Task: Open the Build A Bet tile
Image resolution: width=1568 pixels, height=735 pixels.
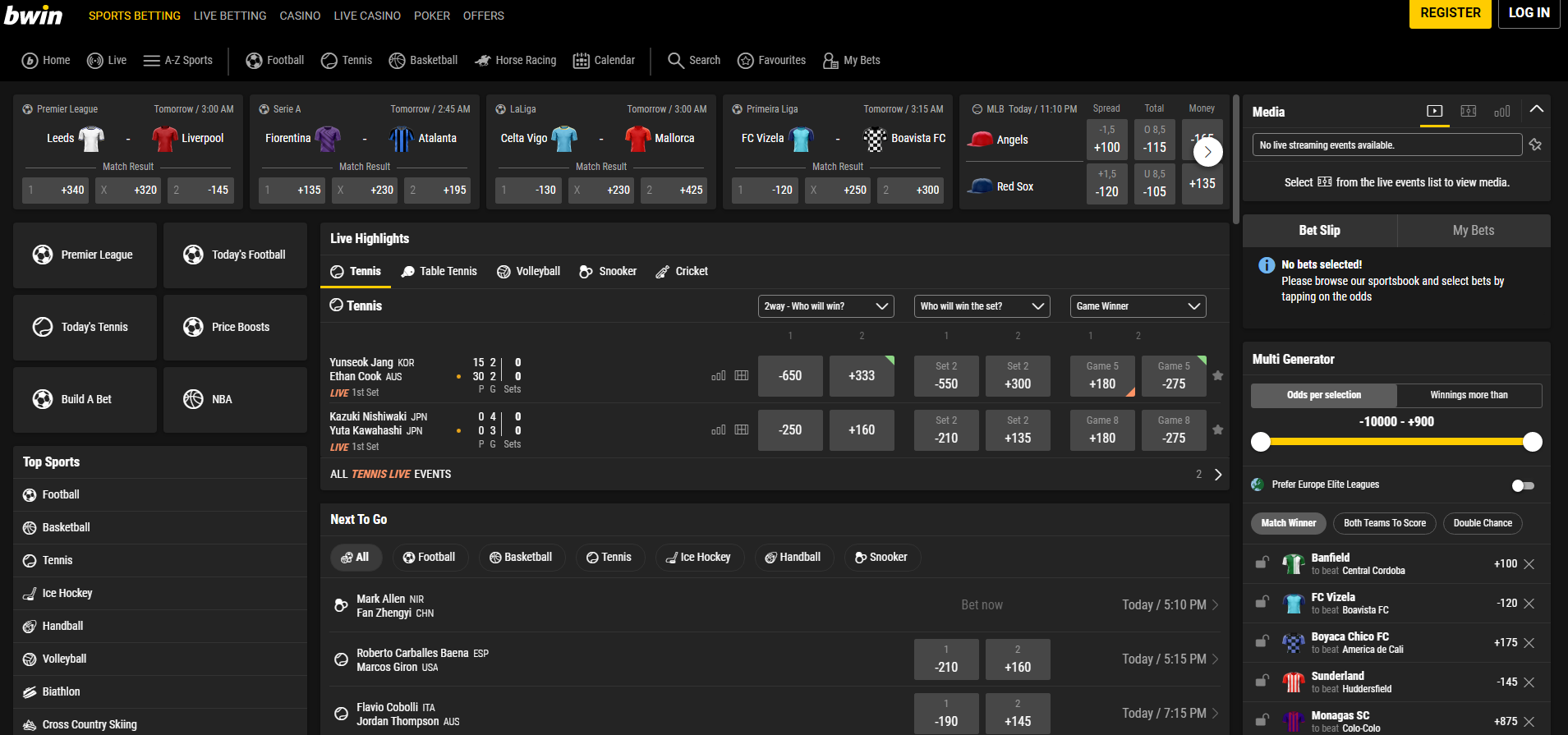Action: tap(85, 399)
